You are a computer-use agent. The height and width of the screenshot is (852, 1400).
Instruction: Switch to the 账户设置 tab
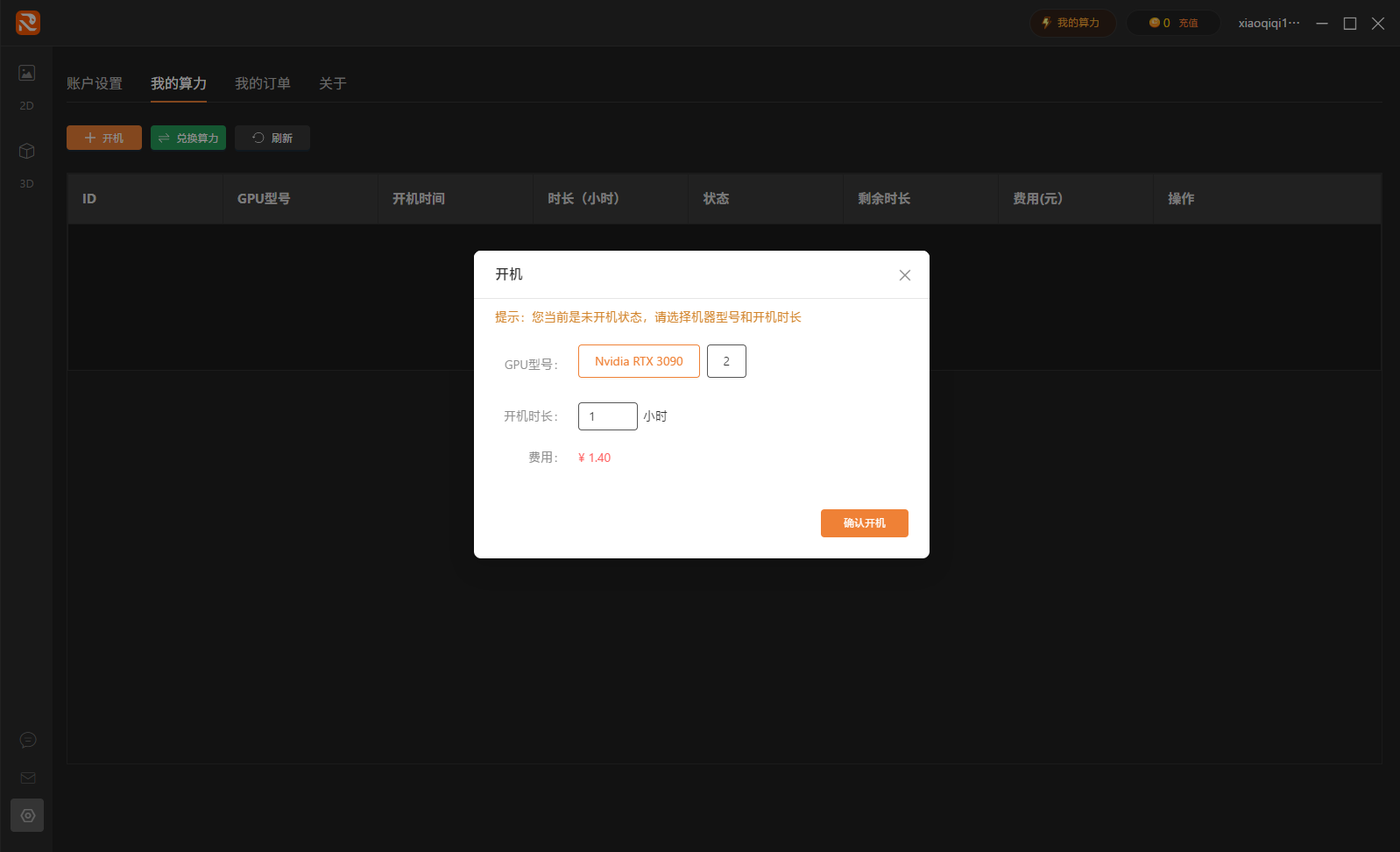[x=95, y=83]
